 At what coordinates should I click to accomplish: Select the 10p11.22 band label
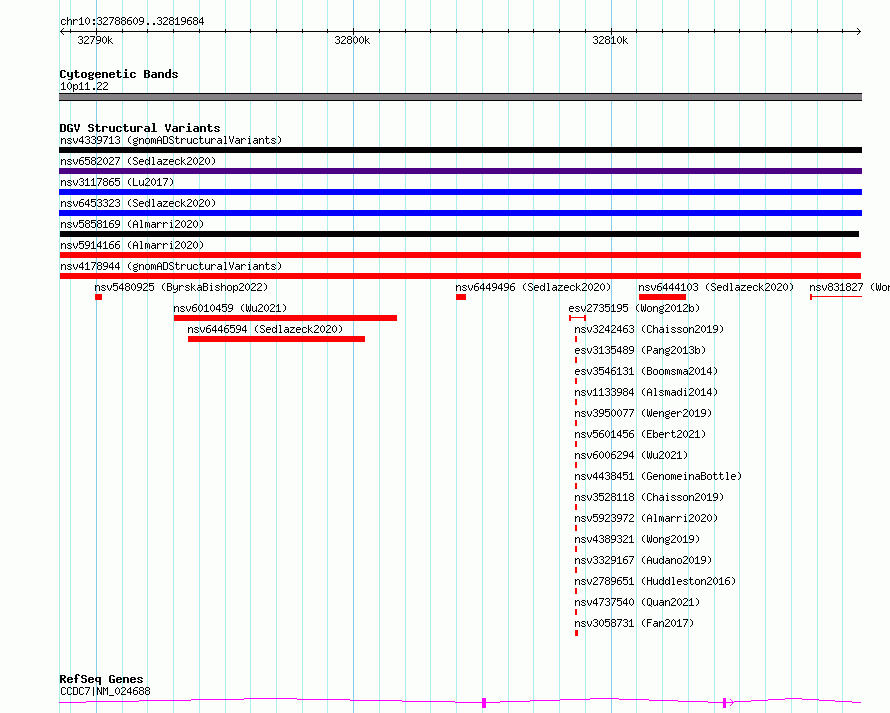84,86
